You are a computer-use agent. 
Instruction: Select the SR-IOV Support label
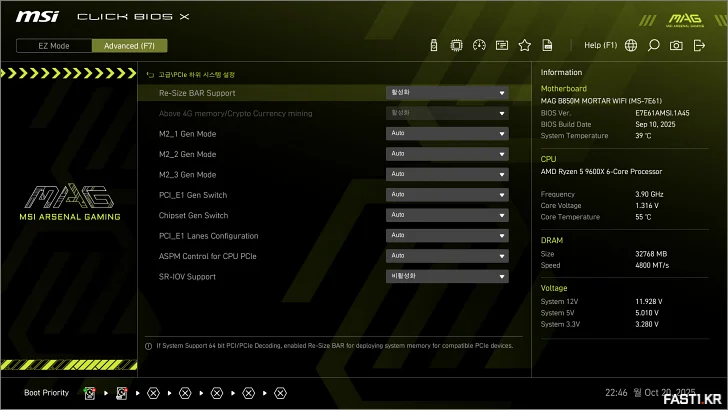click(187, 277)
